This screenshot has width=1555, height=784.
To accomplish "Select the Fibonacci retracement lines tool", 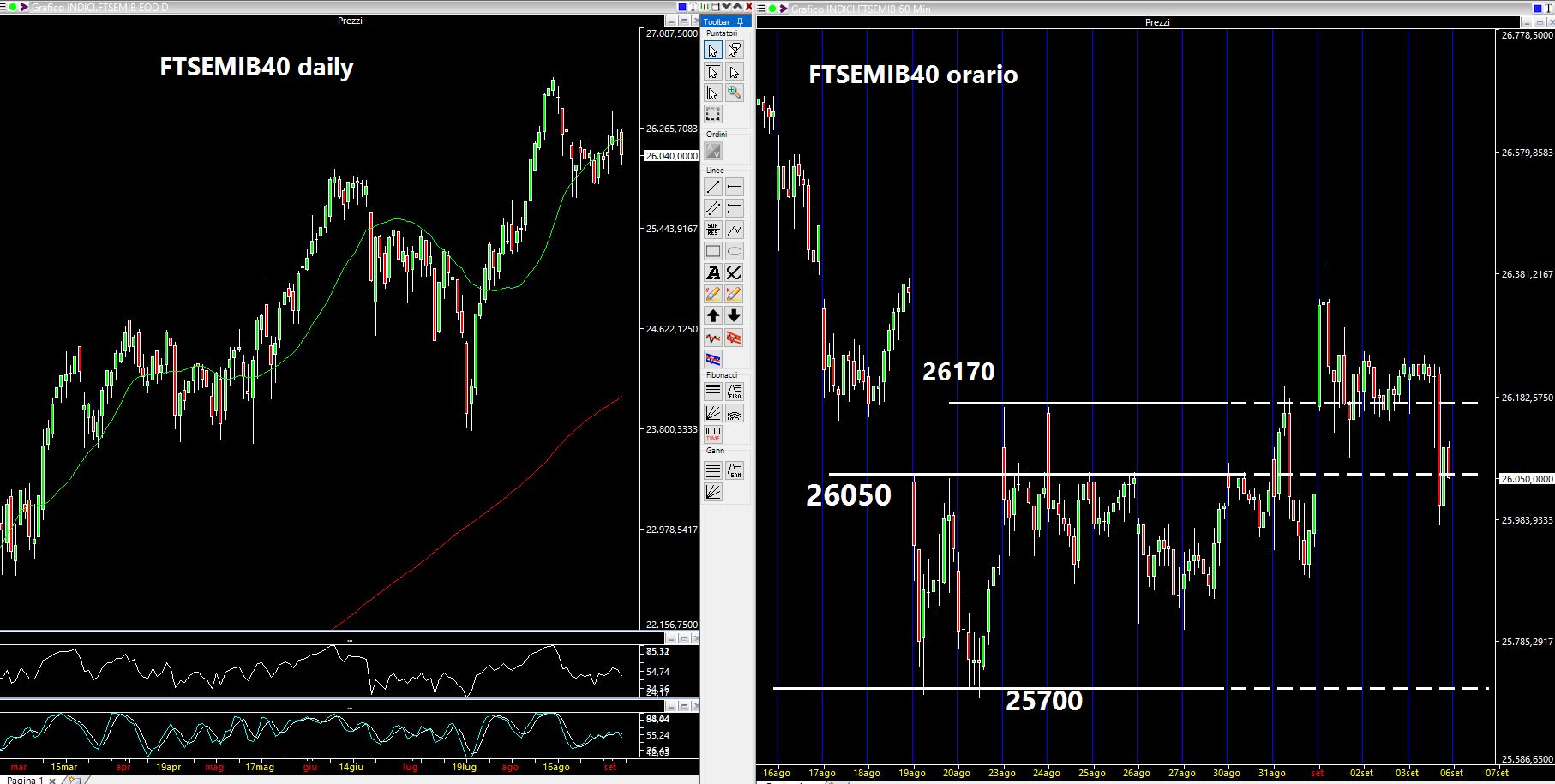I will tap(713, 392).
